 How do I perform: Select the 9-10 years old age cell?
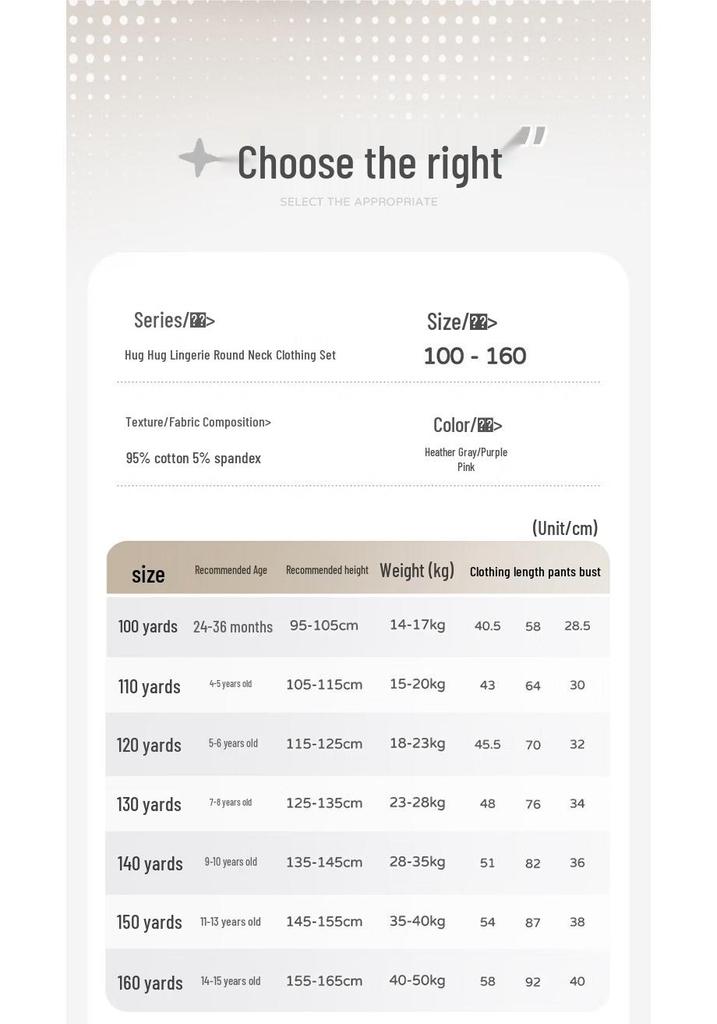tap(231, 862)
